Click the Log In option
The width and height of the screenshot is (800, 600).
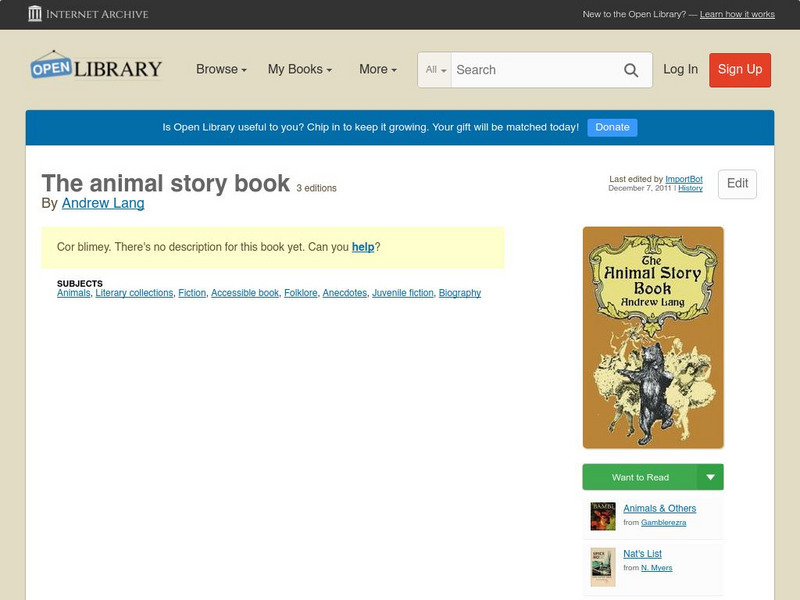click(x=680, y=70)
